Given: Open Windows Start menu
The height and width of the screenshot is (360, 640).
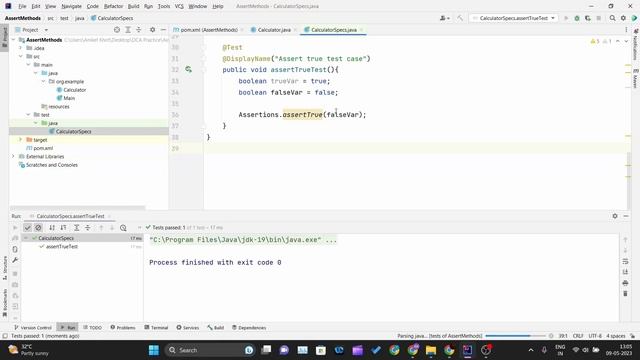Looking at the screenshot, I should point(154,350).
